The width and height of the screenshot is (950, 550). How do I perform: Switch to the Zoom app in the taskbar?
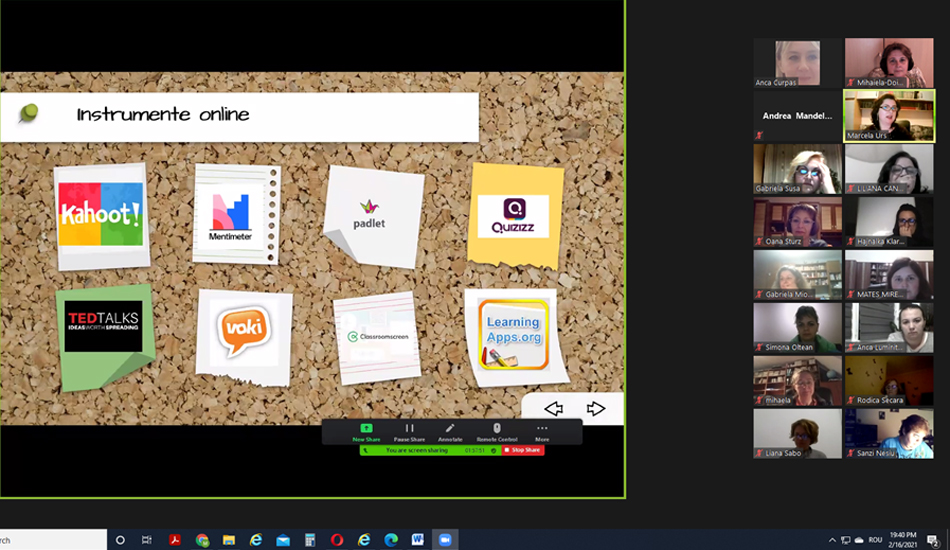tap(445, 540)
